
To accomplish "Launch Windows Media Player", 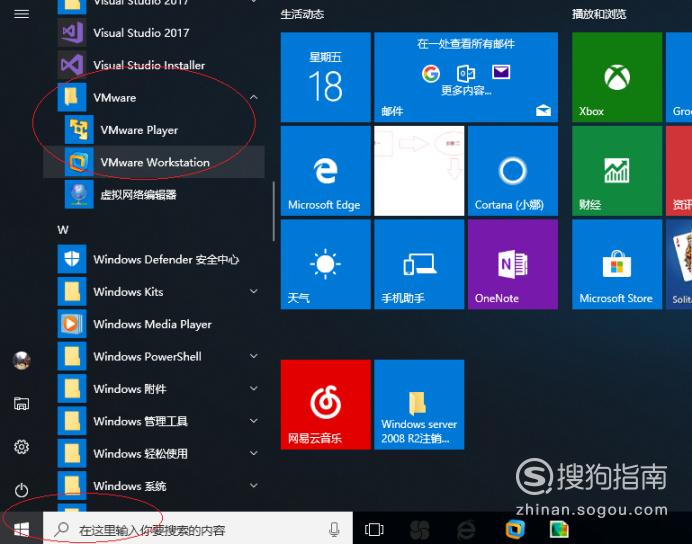I will tap(154, 324).
